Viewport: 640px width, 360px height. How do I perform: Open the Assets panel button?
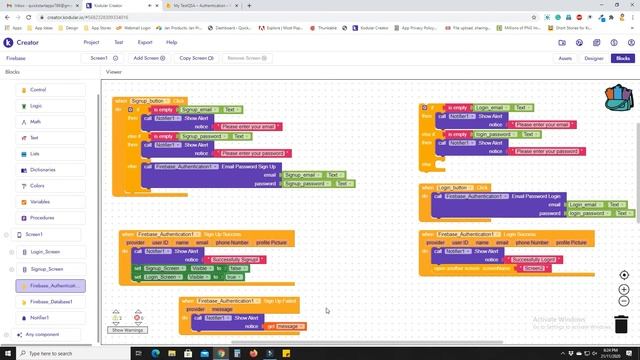pyautogui.click(x=565, y=58)
